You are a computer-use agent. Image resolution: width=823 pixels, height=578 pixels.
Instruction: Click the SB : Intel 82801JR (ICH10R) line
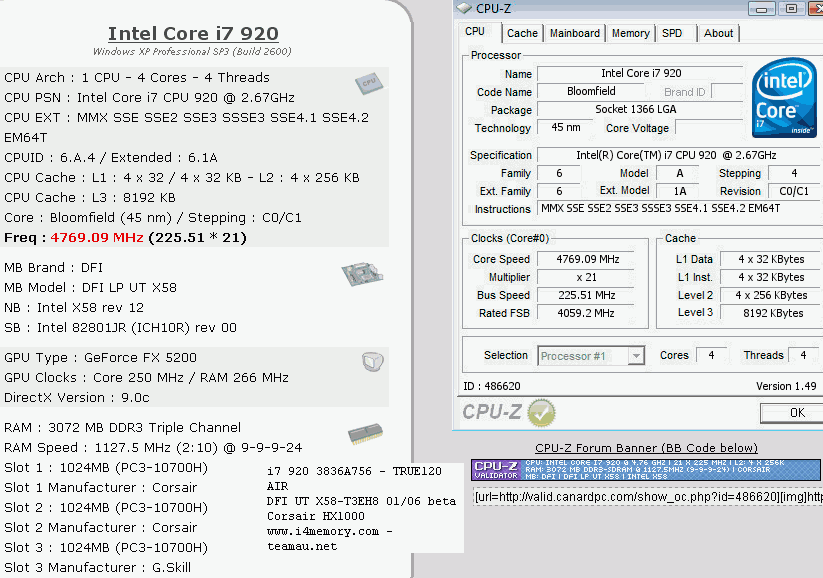click(x=120, y=328)
